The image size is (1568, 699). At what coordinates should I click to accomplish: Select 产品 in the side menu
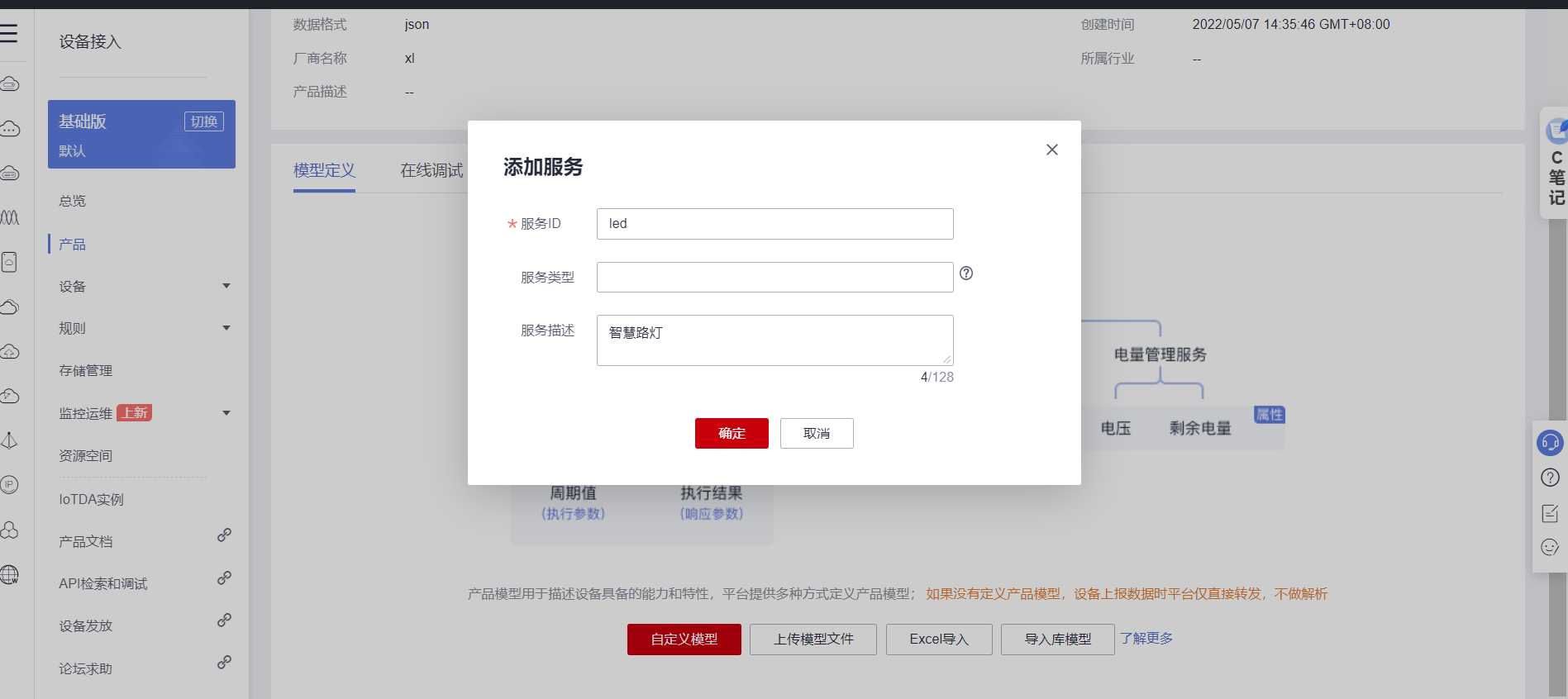coord(73,244)
